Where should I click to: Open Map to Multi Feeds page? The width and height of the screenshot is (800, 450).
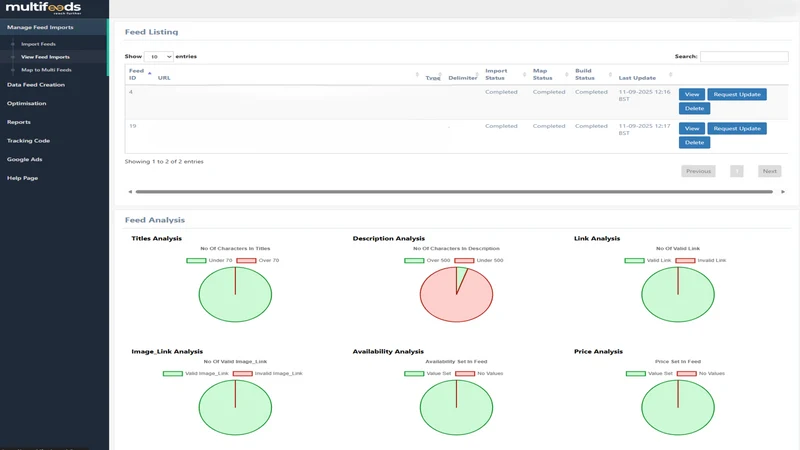[46, 70]
